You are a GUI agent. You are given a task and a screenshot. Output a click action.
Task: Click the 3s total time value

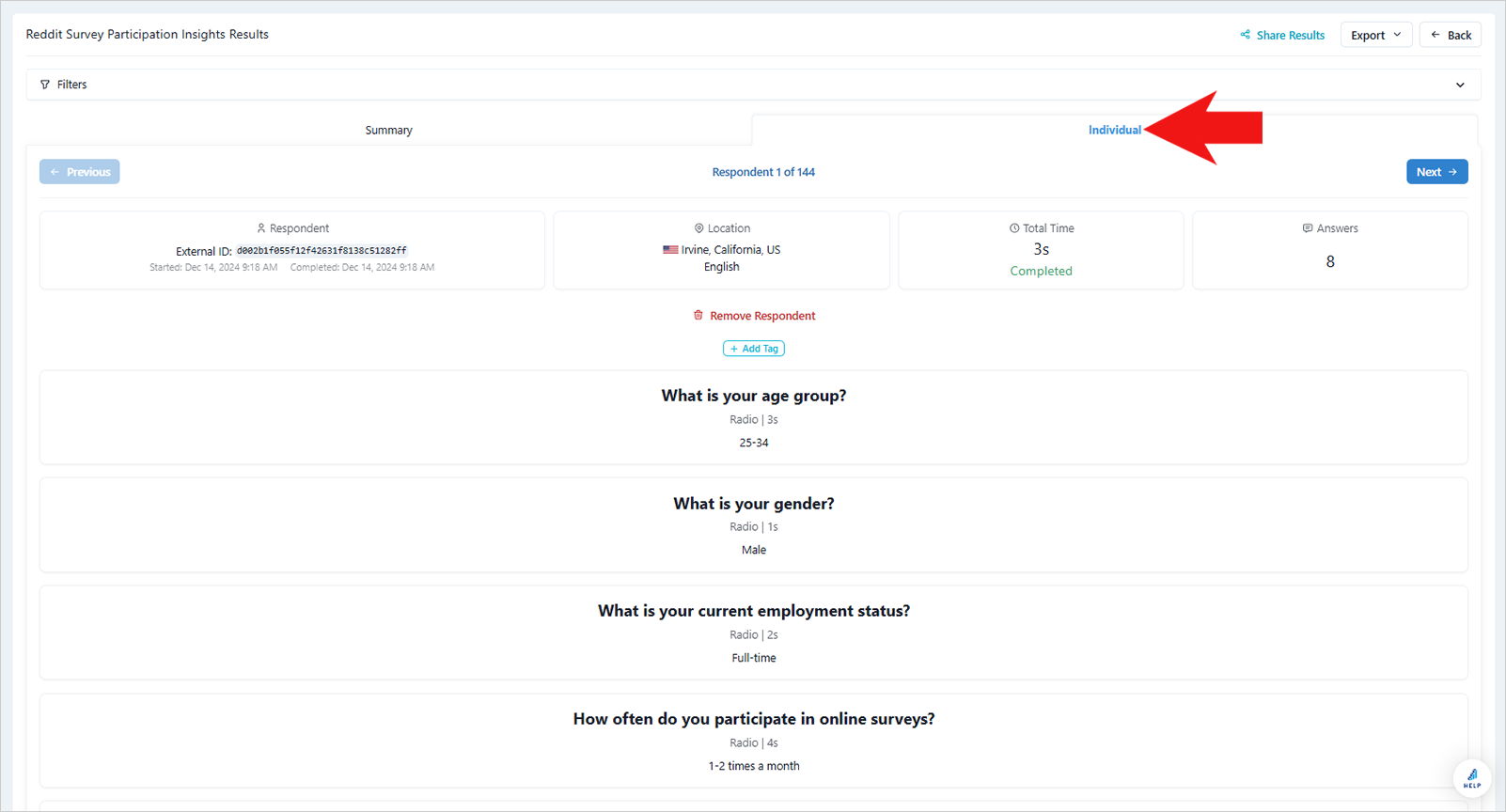[x=1041, y=249]
